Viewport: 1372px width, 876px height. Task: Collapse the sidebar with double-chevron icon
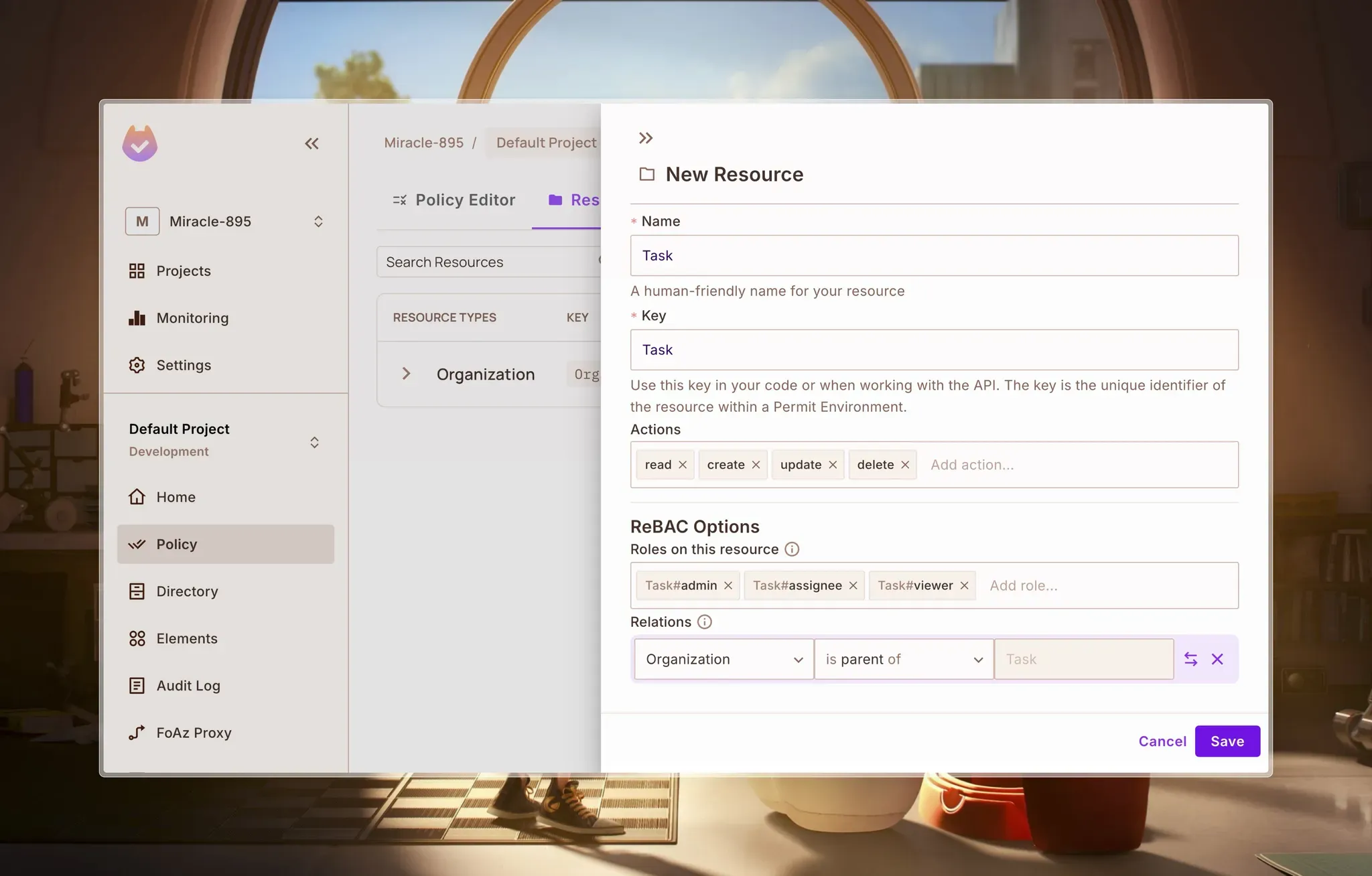click(312, 143)
